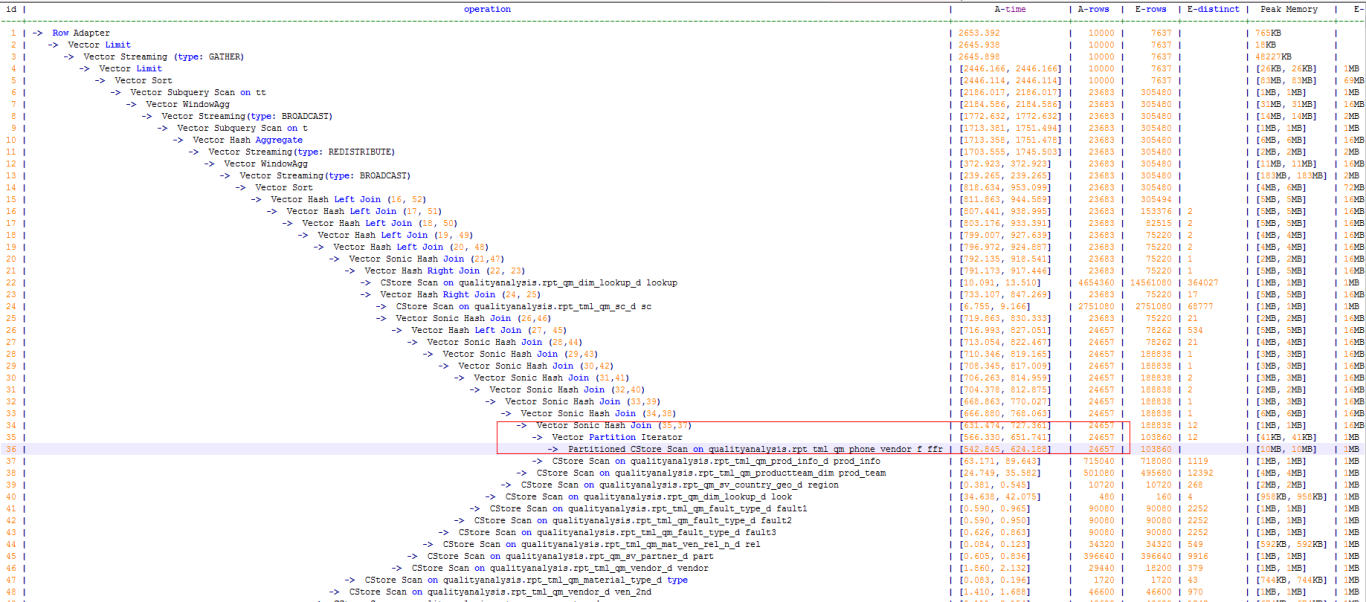Viewport: 1366px width, 602px height.
Task: Click the A-time value 2645.898
Action: [x=980, y=57]
